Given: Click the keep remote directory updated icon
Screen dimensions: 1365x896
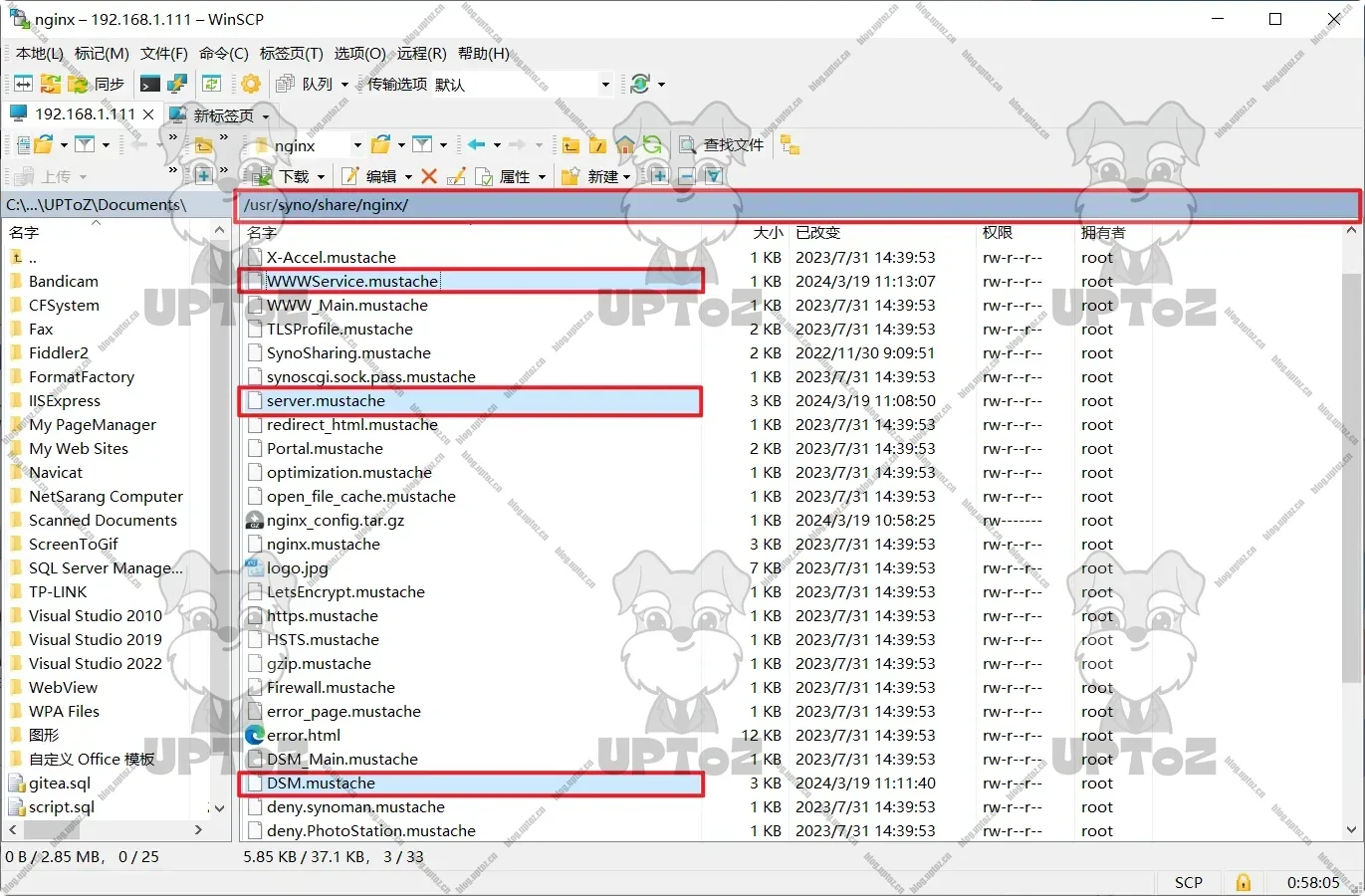Looking at the screenshot, I should point(211,85).
